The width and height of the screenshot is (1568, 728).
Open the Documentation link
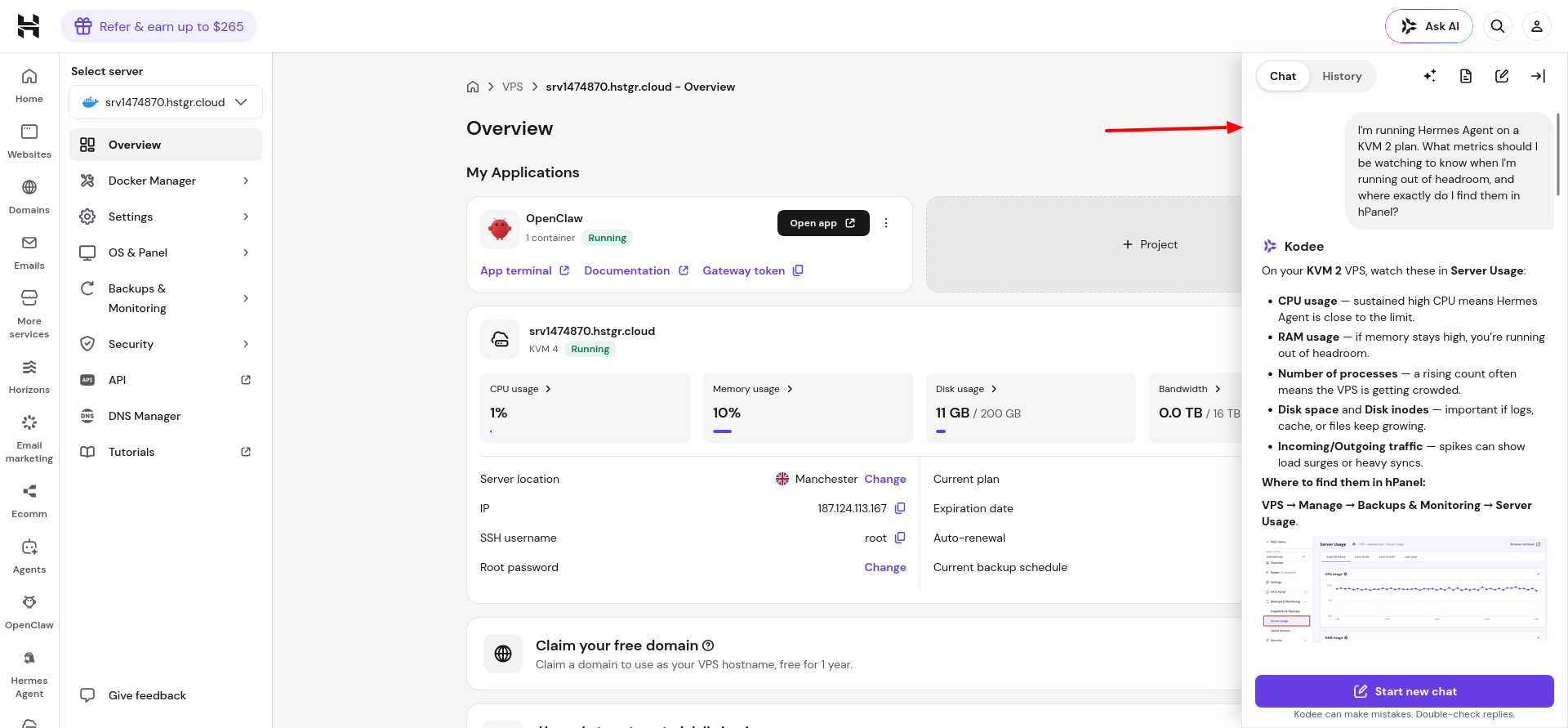pos(636,270)
